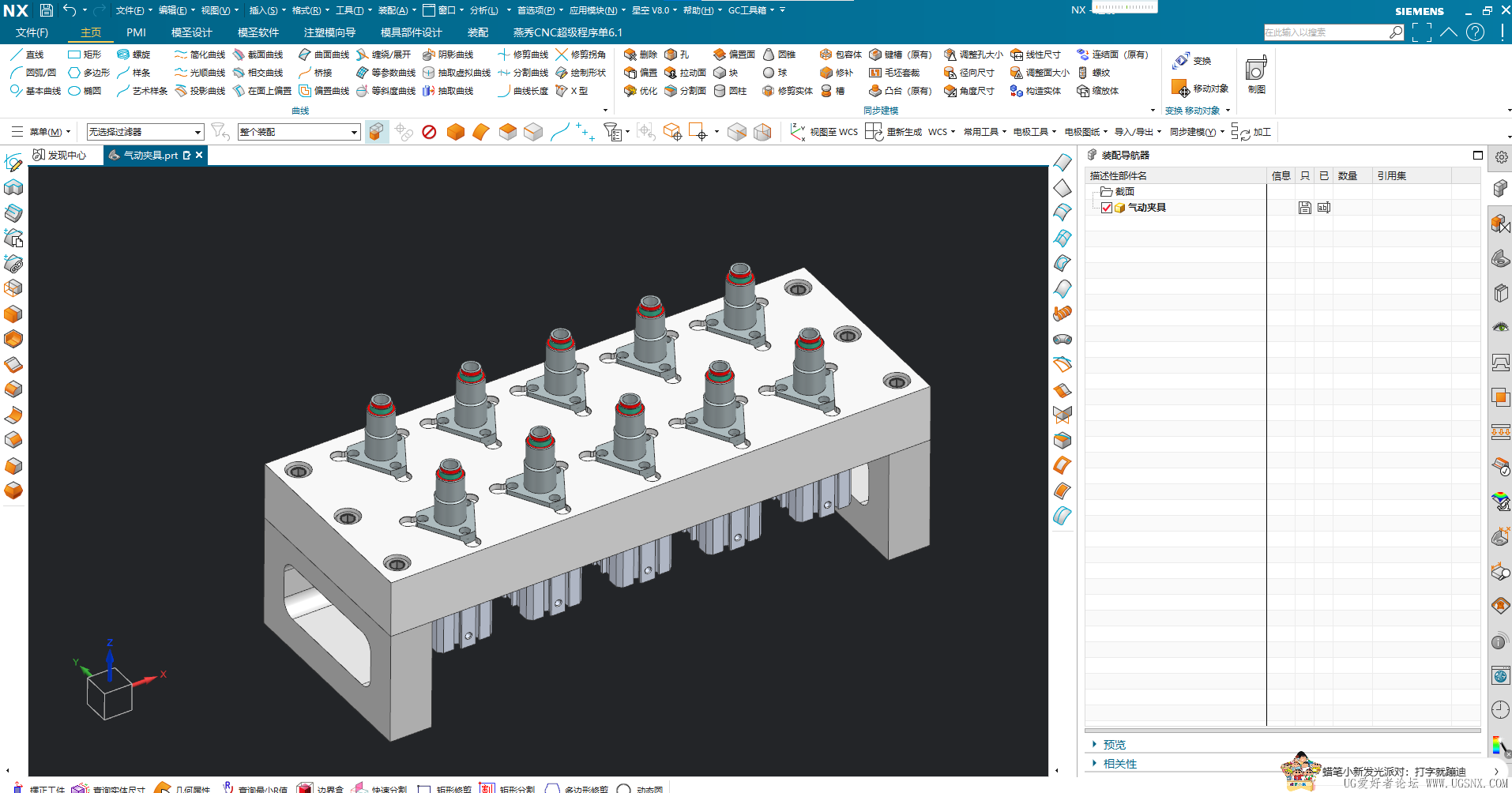1512x793 pixels.
Task: Create a 圆柱 cylinder primitive
Action: click(x=730, y=91)
